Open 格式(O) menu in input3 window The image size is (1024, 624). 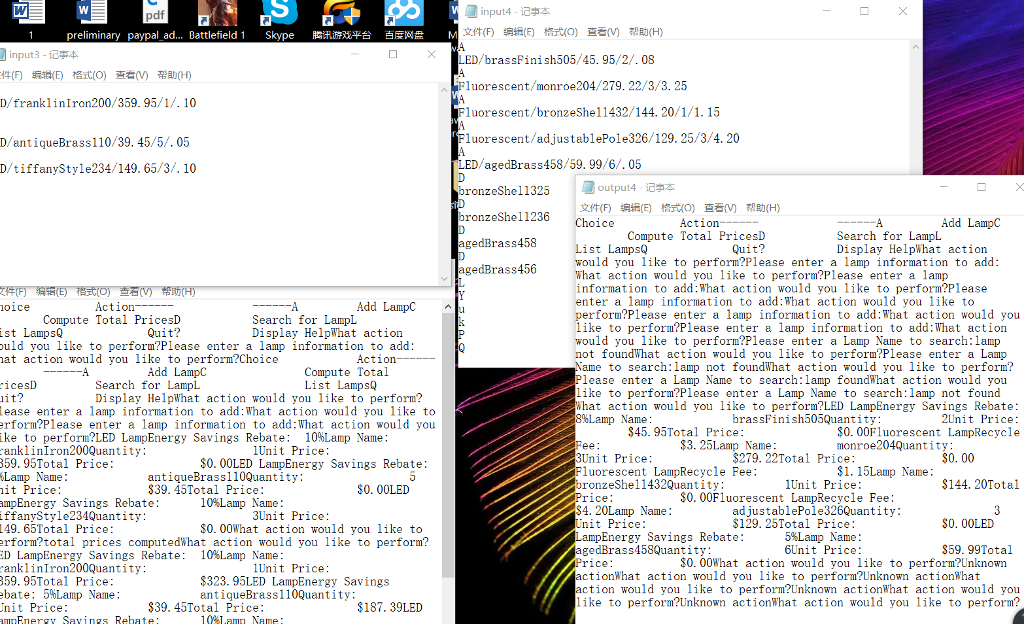[89, 75]
